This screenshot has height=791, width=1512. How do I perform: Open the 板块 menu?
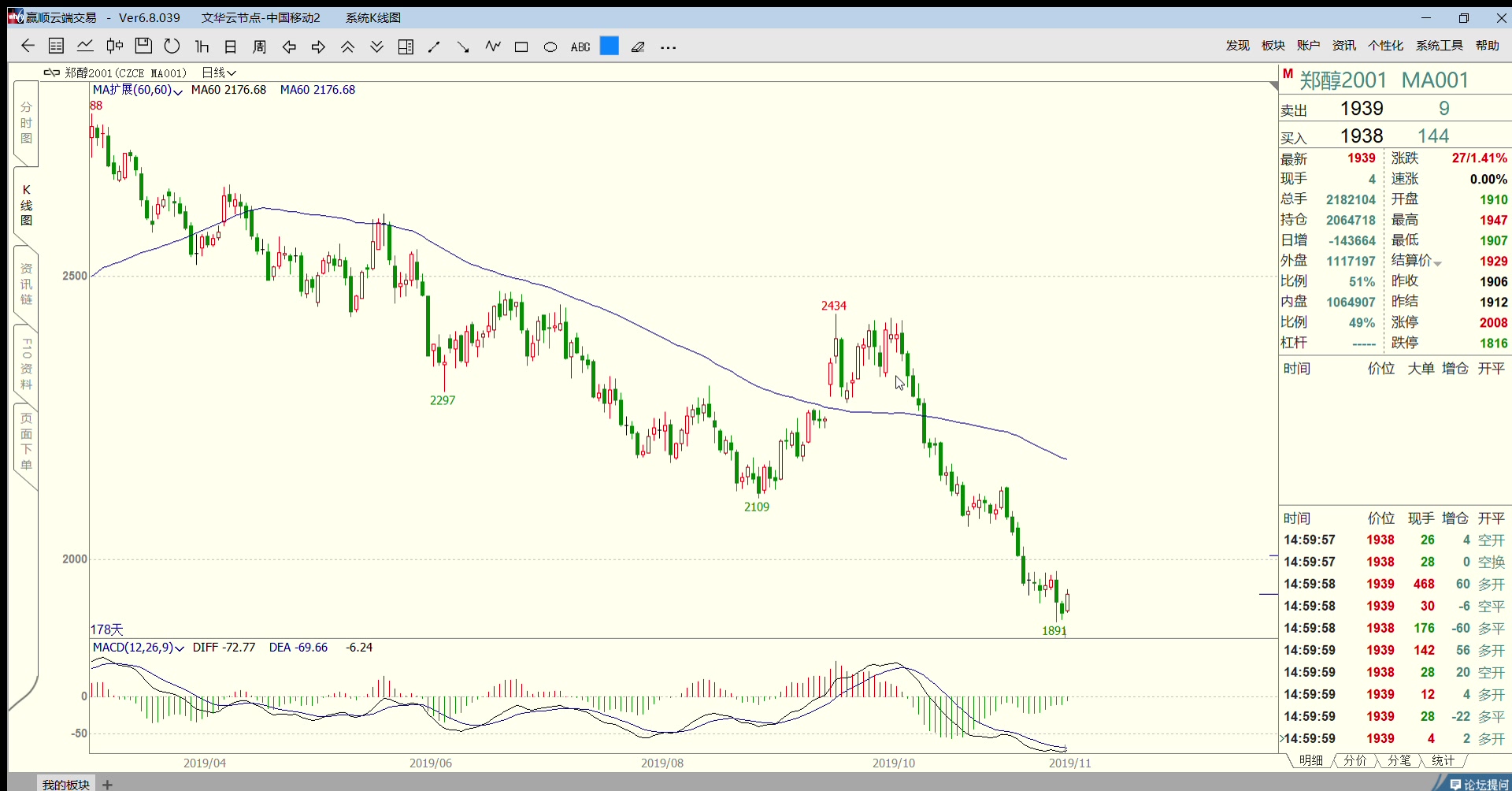coord(1273,46)
